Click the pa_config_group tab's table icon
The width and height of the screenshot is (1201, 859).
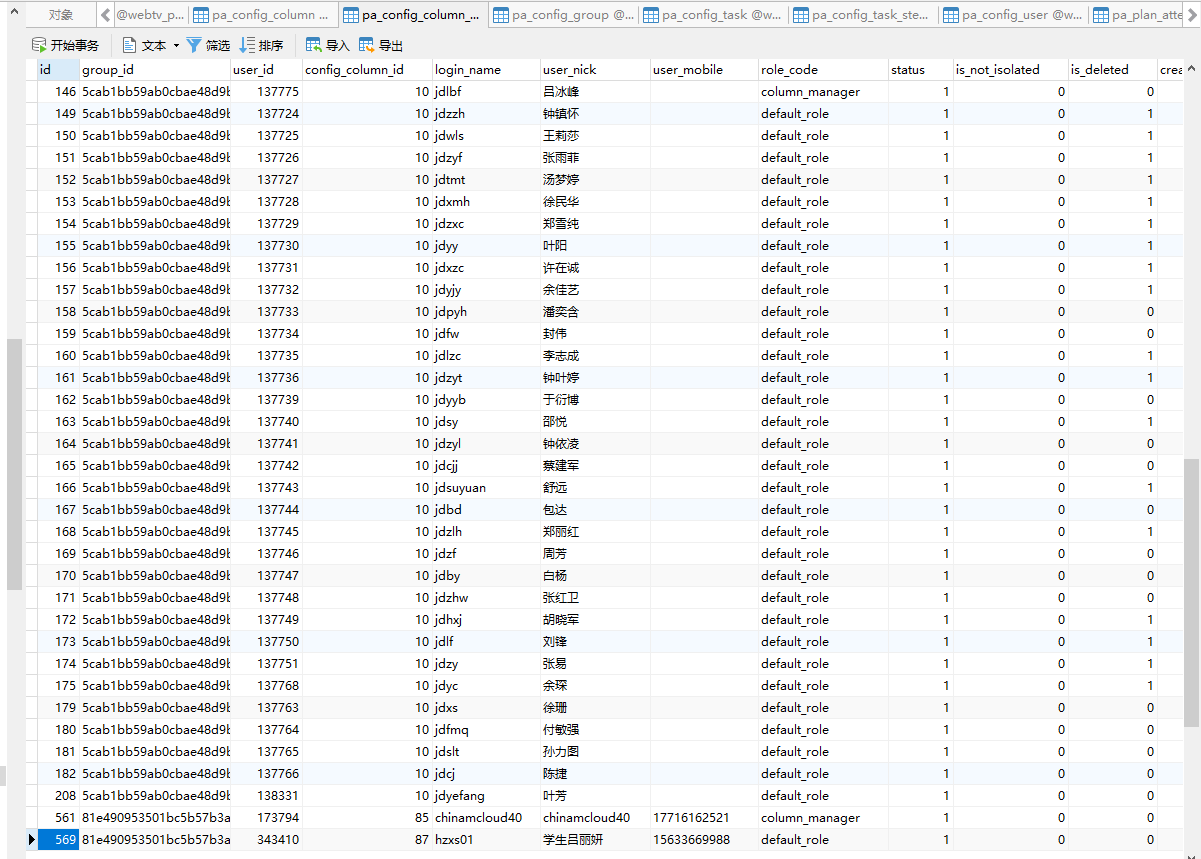pyautogui.click(x=501, y=15)
